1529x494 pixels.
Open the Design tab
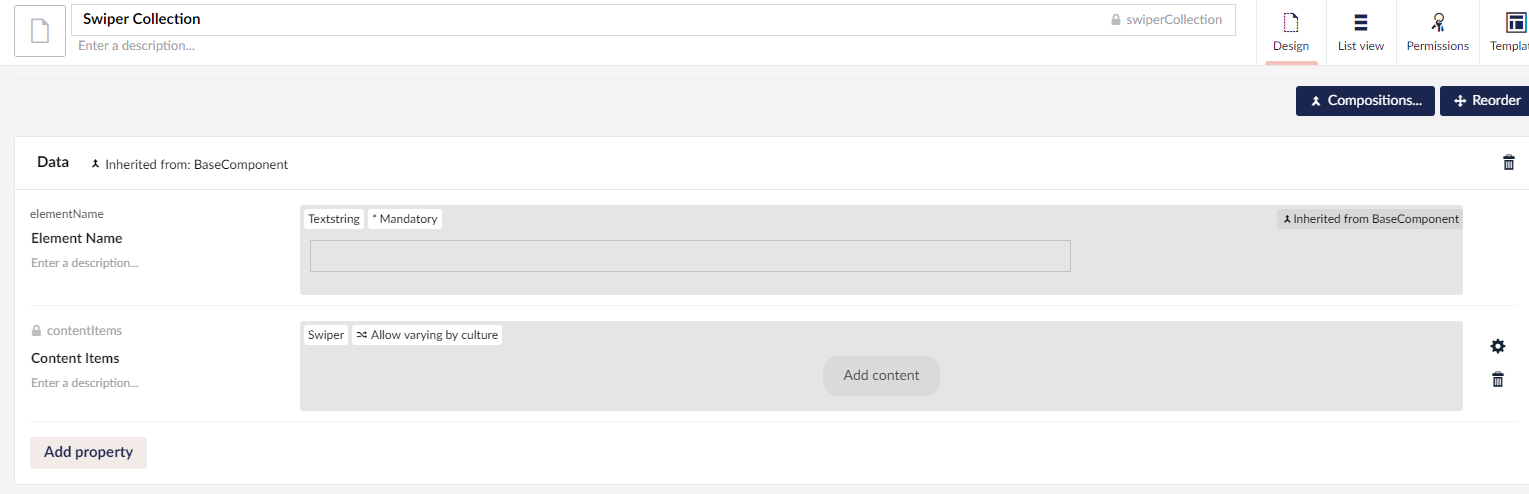[1291, 32]
